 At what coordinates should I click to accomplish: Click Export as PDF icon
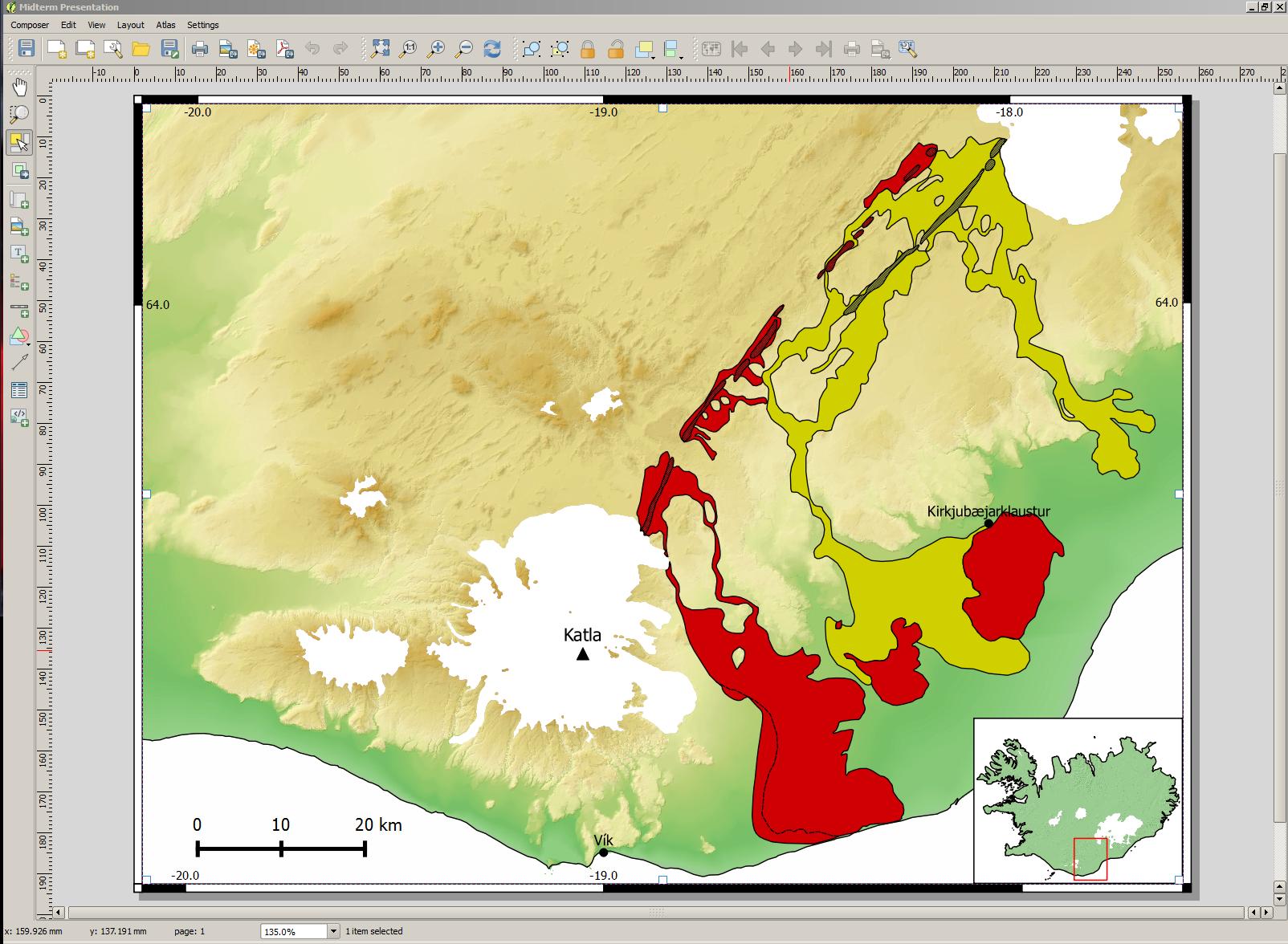point(285,49)
